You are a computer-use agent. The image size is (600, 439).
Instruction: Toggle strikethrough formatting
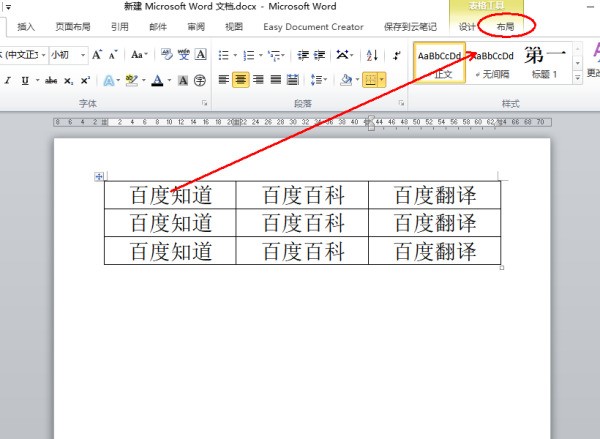coord(51,80)
